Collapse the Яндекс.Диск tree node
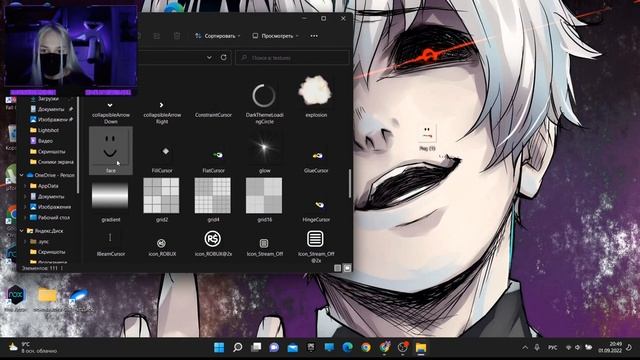Screen dimensions: 640x360 22,231
